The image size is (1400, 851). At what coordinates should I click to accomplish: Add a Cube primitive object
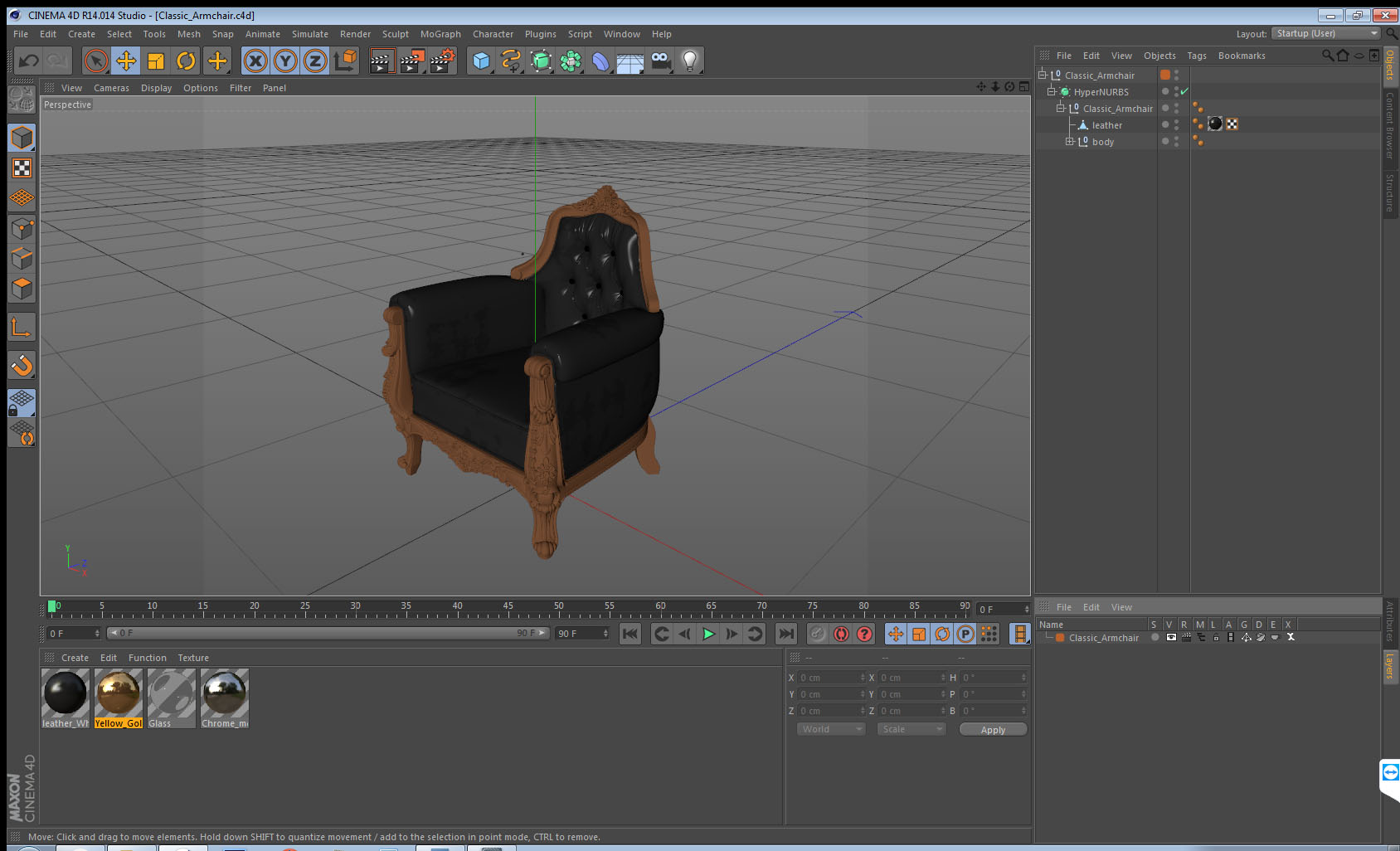pos(481,61)
